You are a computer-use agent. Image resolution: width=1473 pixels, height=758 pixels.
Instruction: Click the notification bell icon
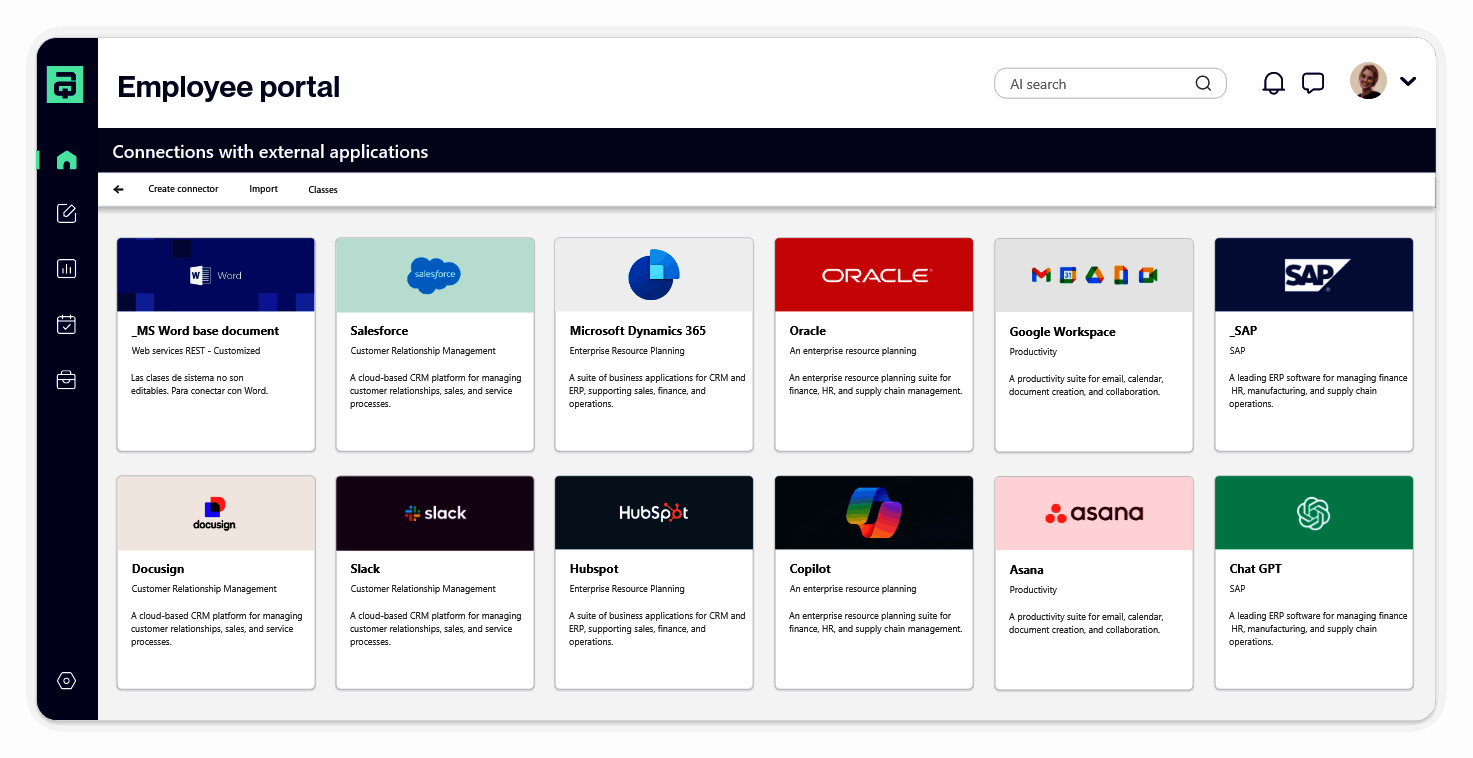1273,83
